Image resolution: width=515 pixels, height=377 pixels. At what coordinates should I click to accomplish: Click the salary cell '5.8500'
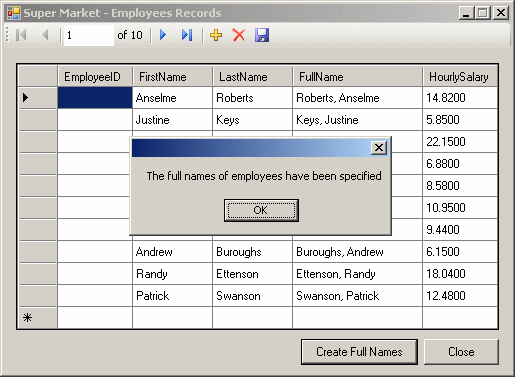coord(460,120)
